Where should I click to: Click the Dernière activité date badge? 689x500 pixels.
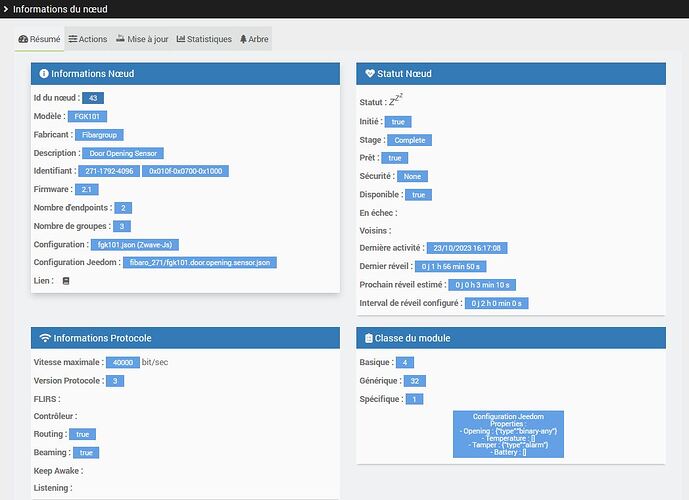pos(467,248)
